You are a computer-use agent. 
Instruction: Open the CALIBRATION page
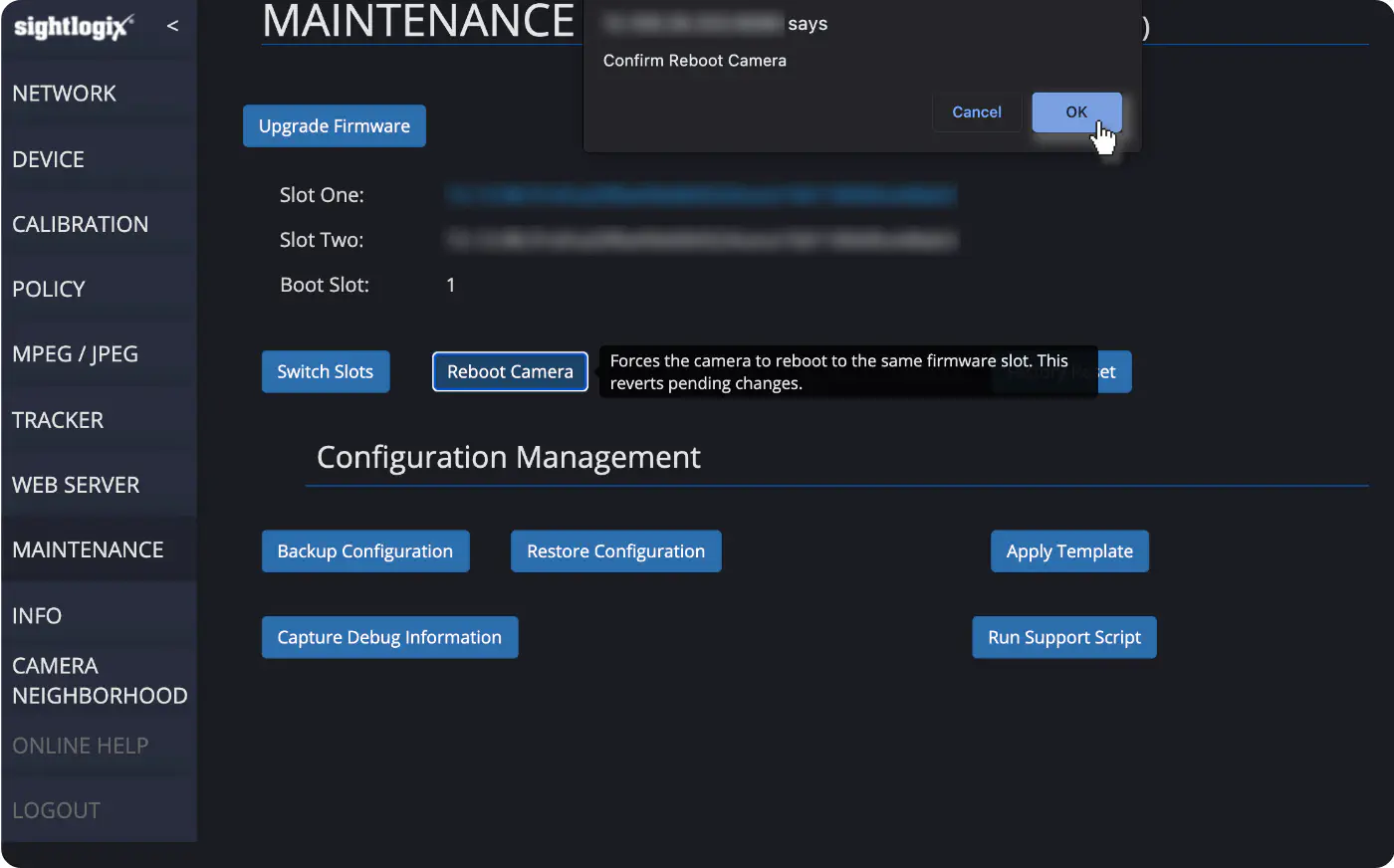click(x=81, y=224)
